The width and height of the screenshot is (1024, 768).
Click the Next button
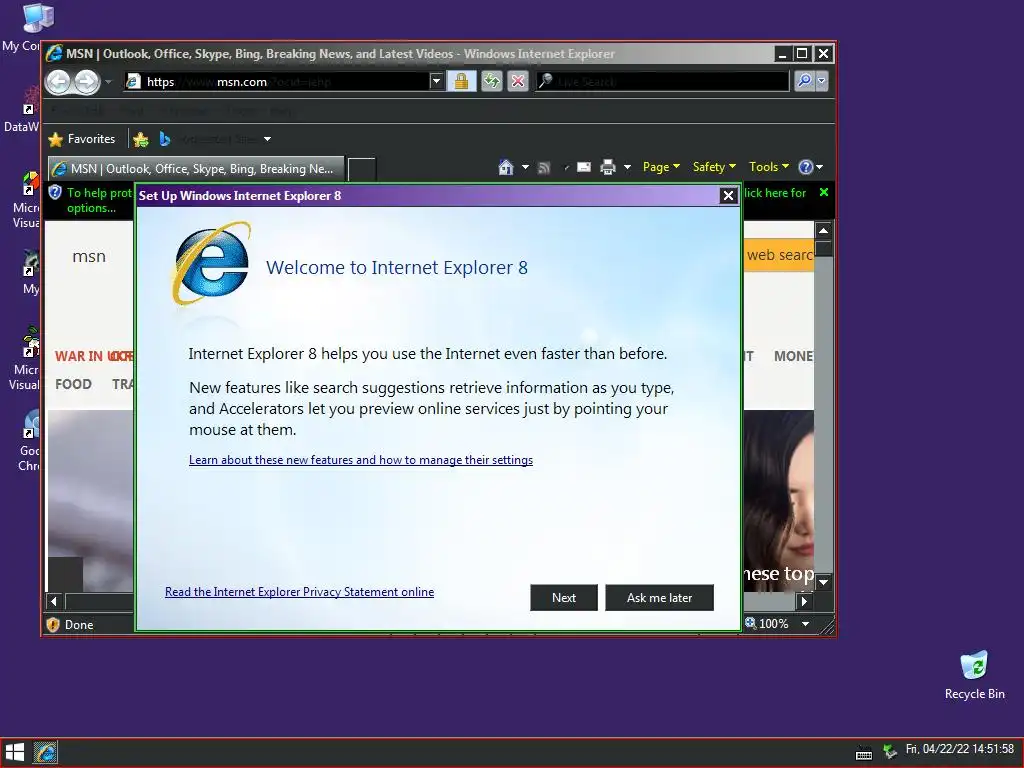point(564,598)
